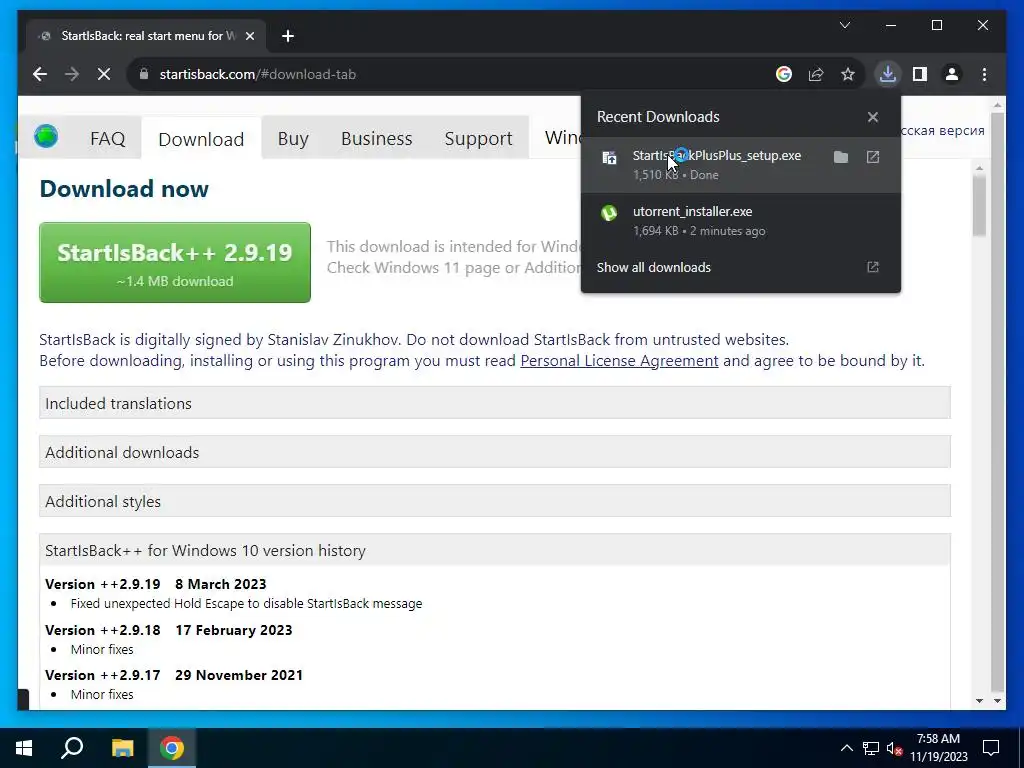Click the StartIsBackPlusPlus_setup.exe file icon

609,157
